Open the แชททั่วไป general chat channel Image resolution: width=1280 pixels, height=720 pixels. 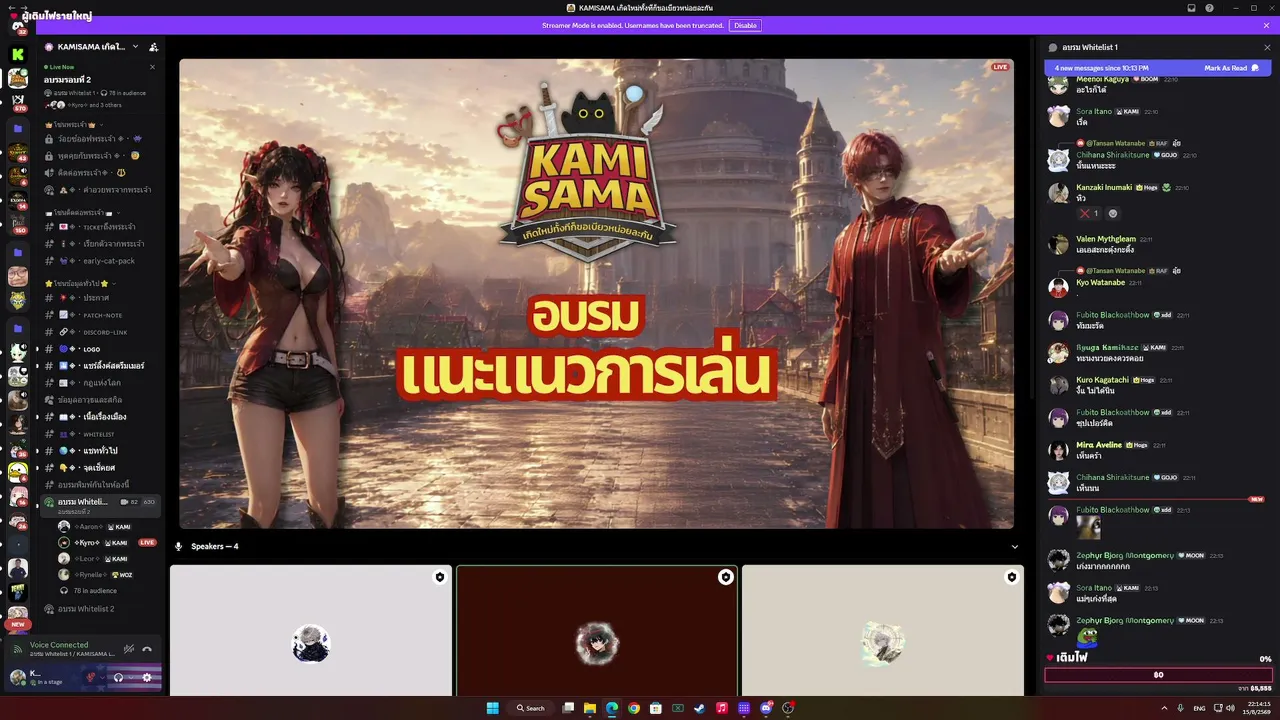100,451
